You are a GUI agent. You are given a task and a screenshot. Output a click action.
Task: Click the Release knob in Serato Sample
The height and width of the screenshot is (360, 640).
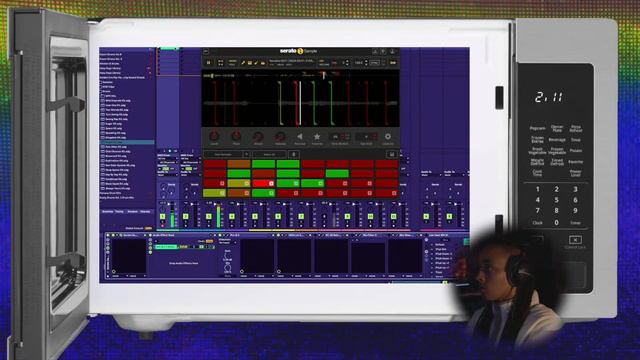click(x=280, y=137)
